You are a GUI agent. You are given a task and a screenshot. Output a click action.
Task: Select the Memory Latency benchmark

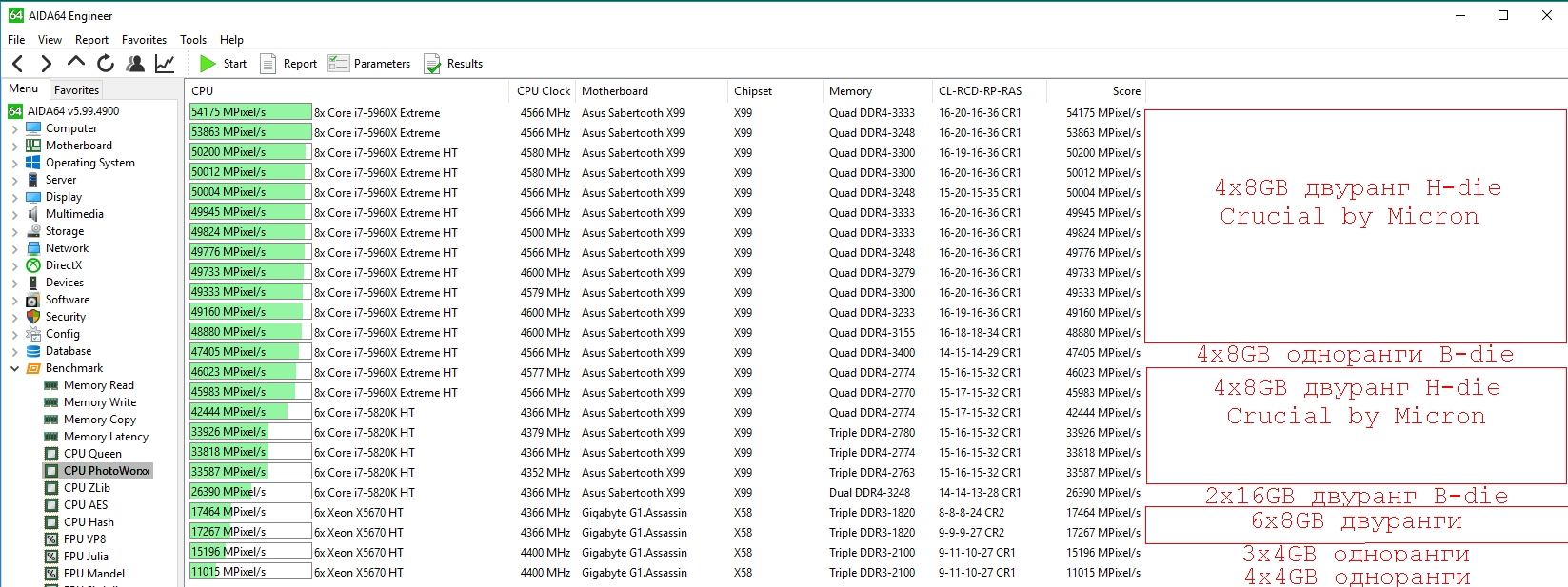(x=106, y=437)
